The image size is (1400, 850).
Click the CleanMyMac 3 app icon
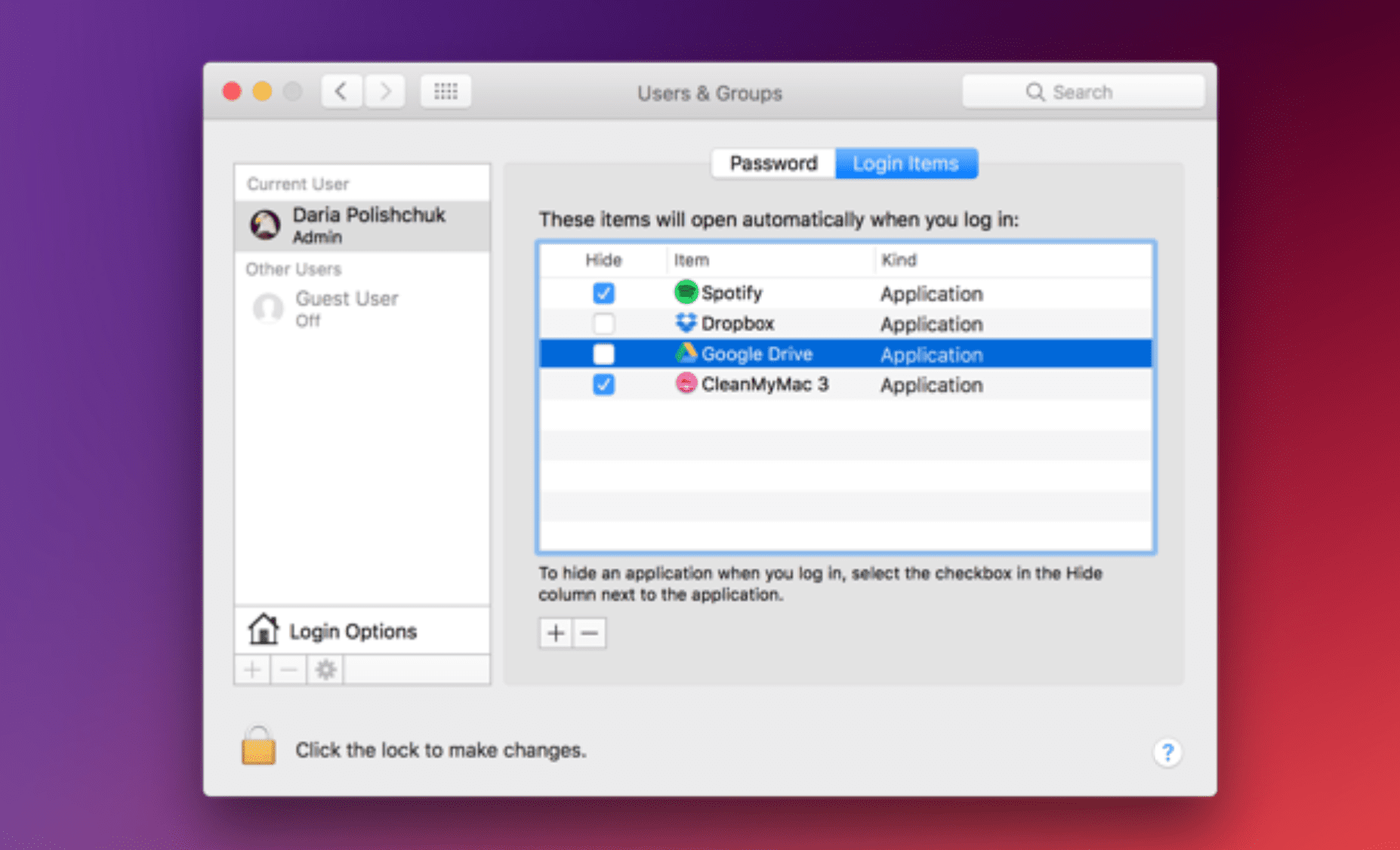tap(685, 384)
